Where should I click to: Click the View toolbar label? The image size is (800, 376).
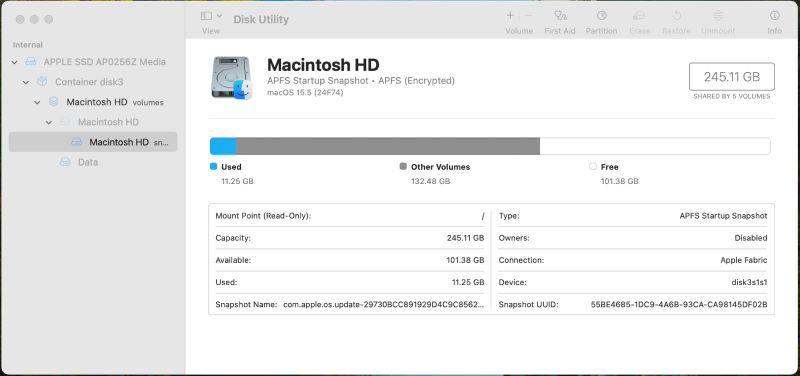click(x=211, y=31)
